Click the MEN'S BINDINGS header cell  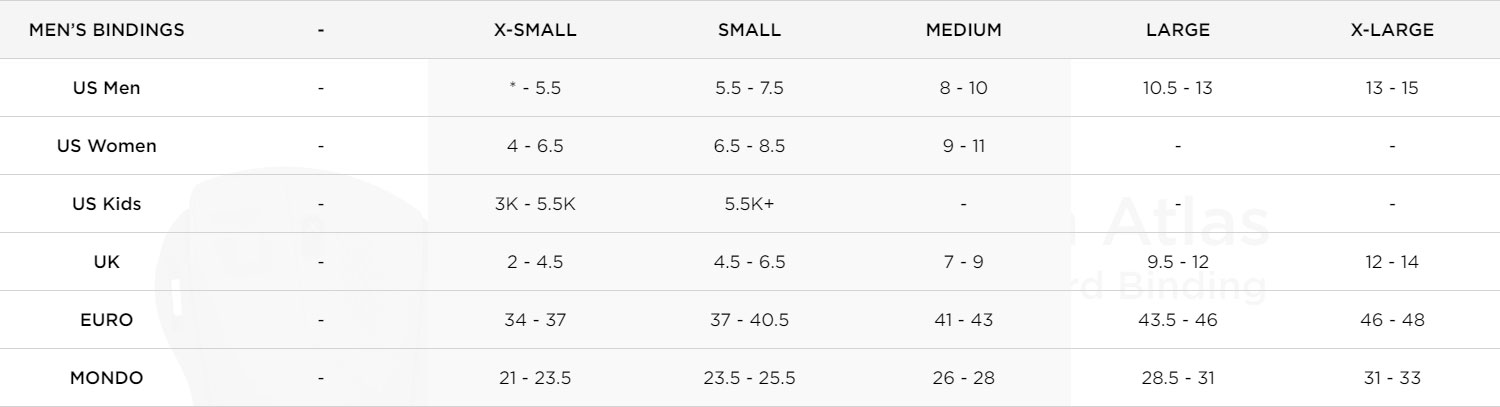(x=107, y=30)
